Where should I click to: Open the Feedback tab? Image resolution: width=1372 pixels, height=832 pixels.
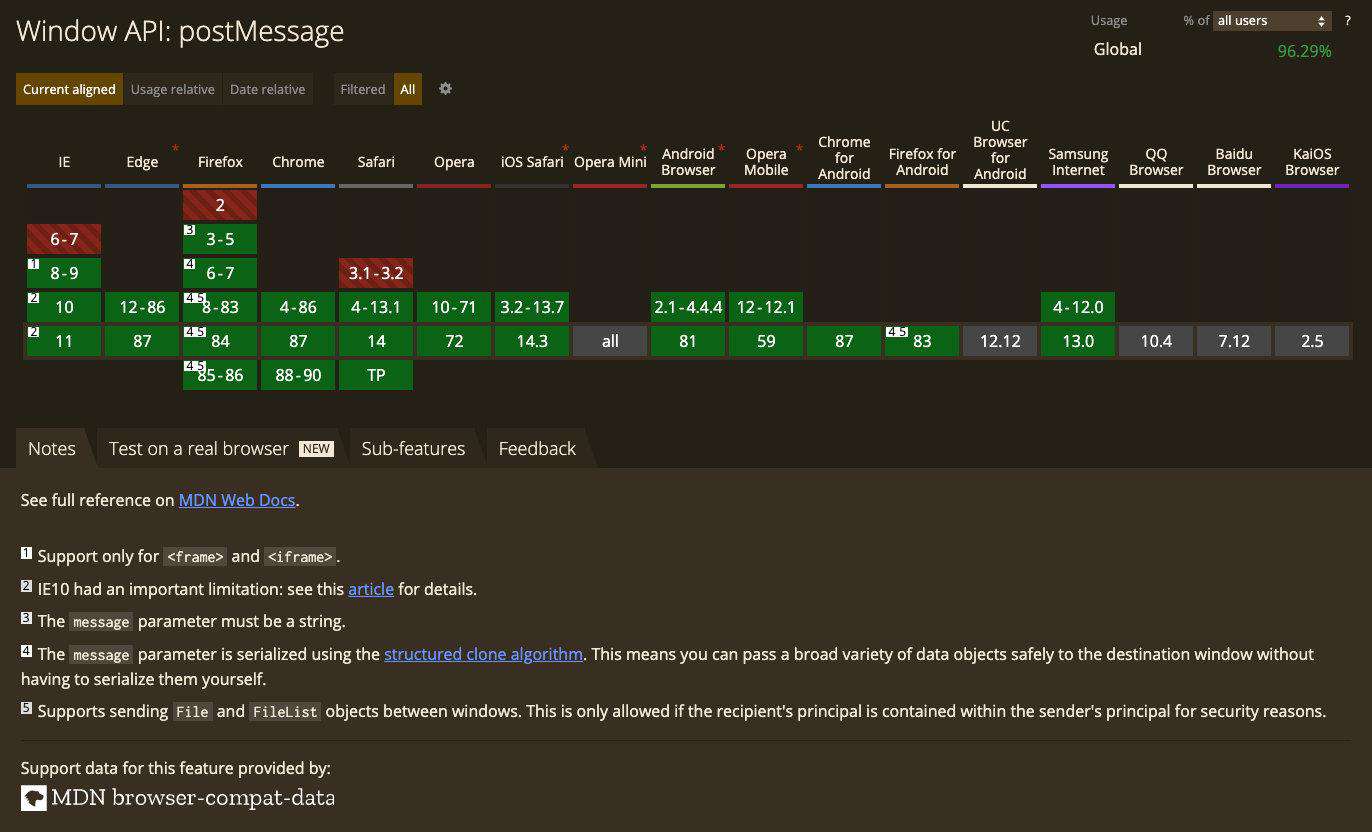point(537,448)
